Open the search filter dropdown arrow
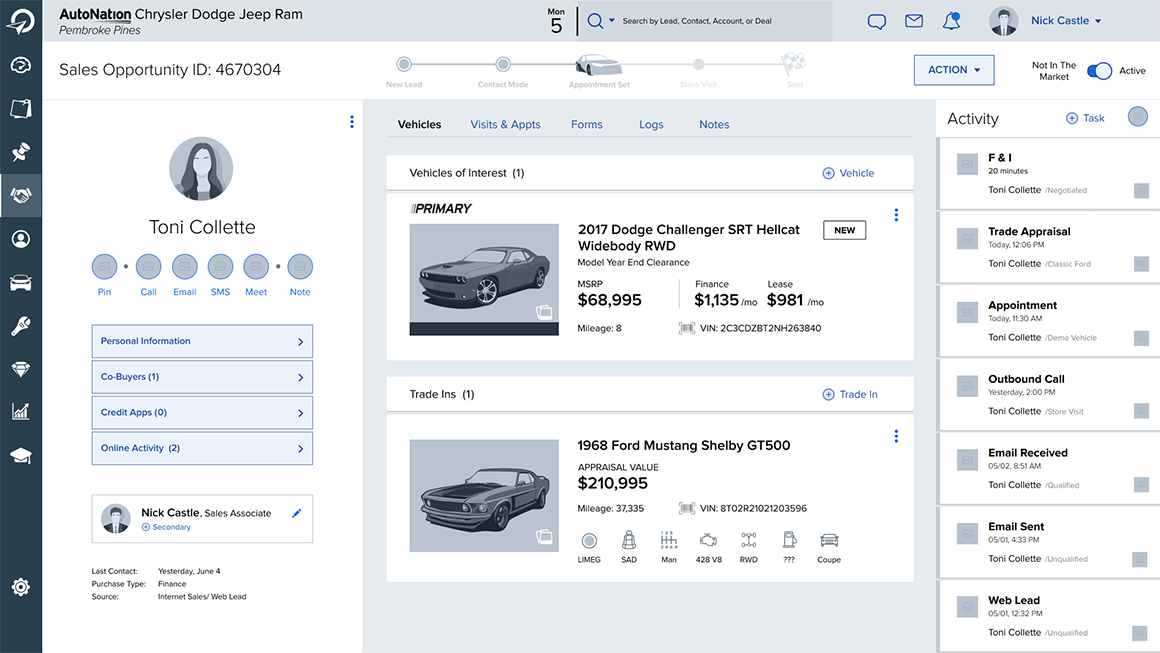The image size is (1160, 653). [612, 21]
